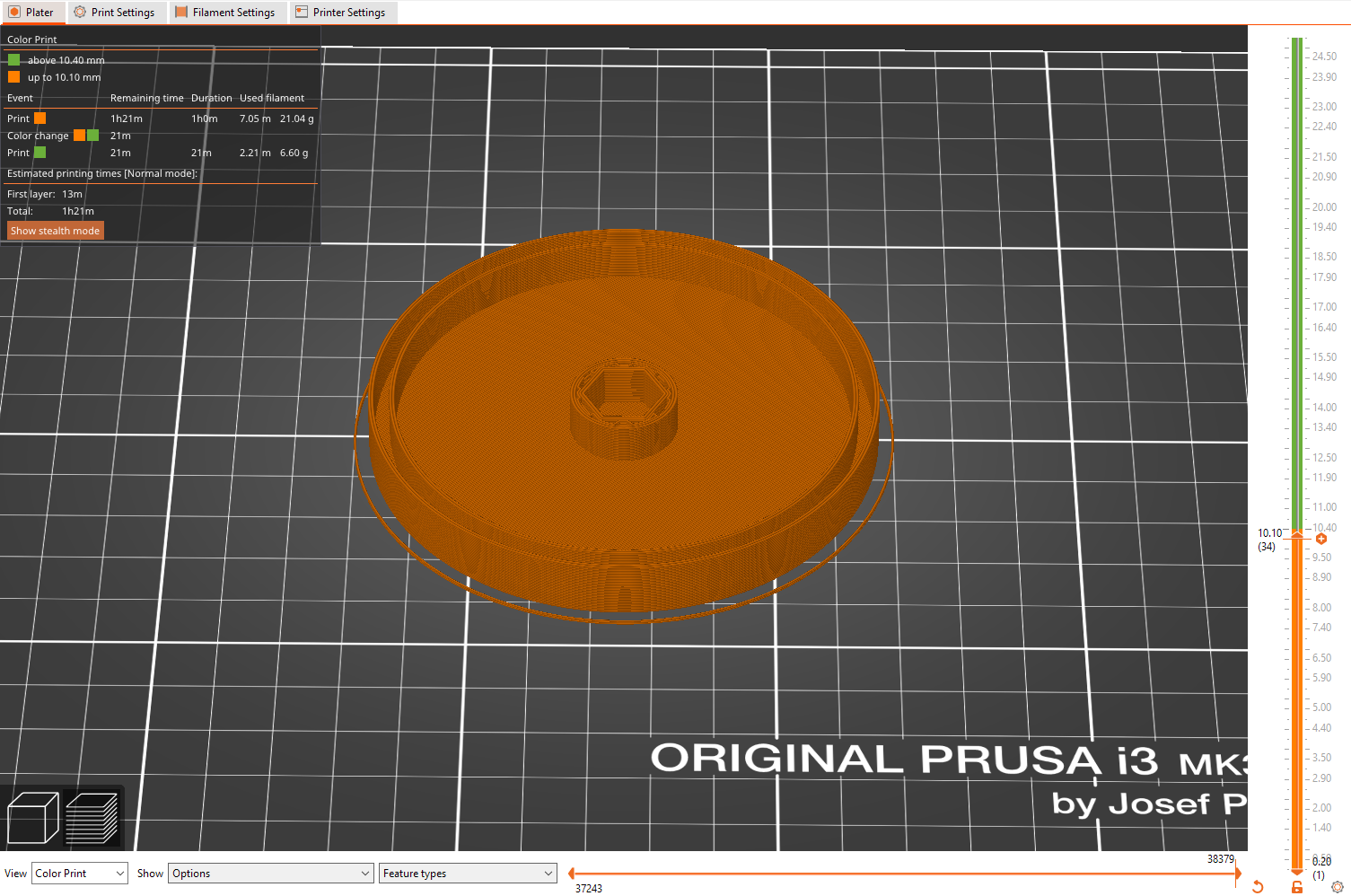Screen dimensions: 1351x896
Task: Click the 'up to 10.10 mm' legend text
Action: pyautogui.click(x=64, y=77)
